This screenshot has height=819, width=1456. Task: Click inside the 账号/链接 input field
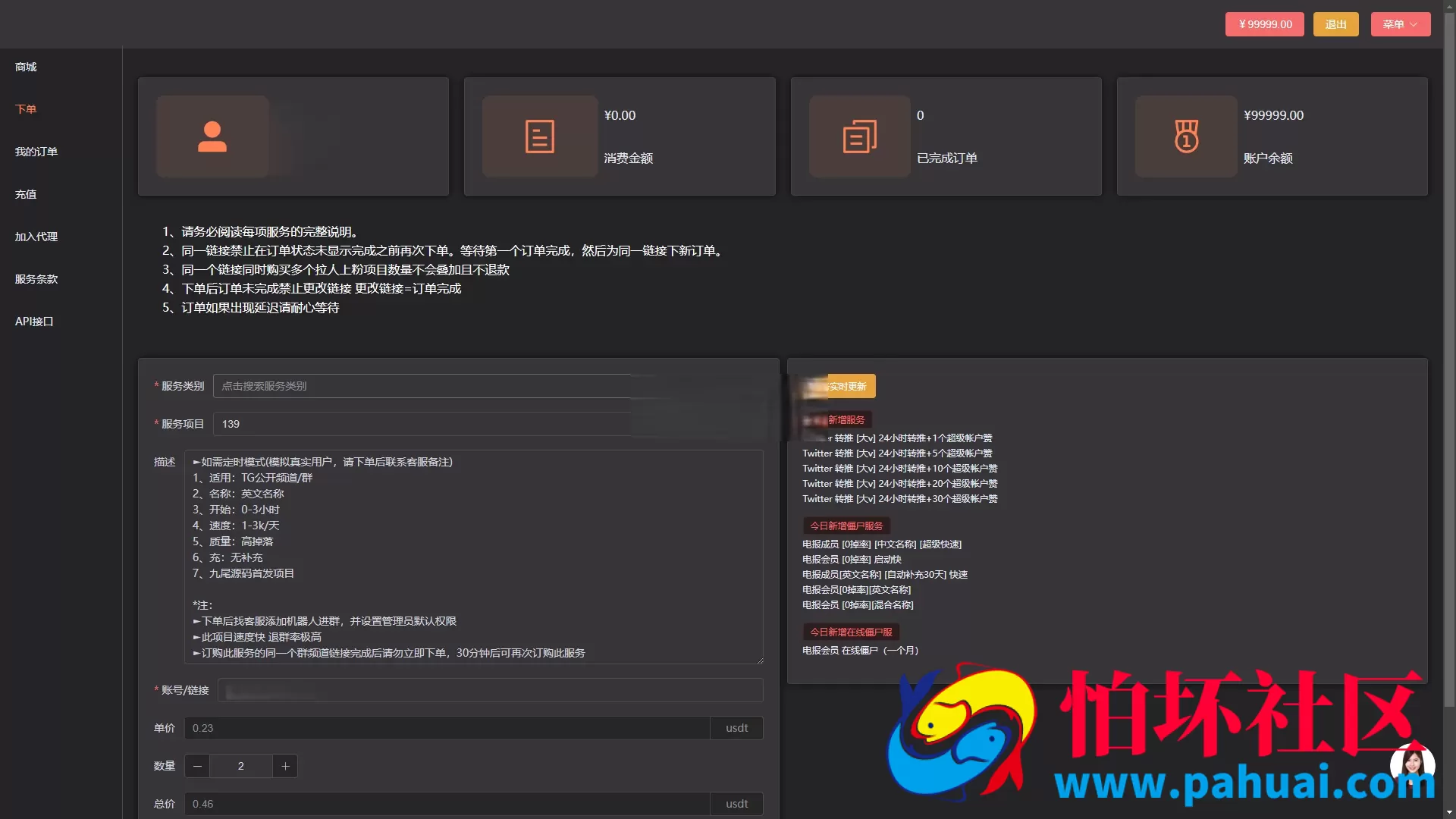[490, 690]
